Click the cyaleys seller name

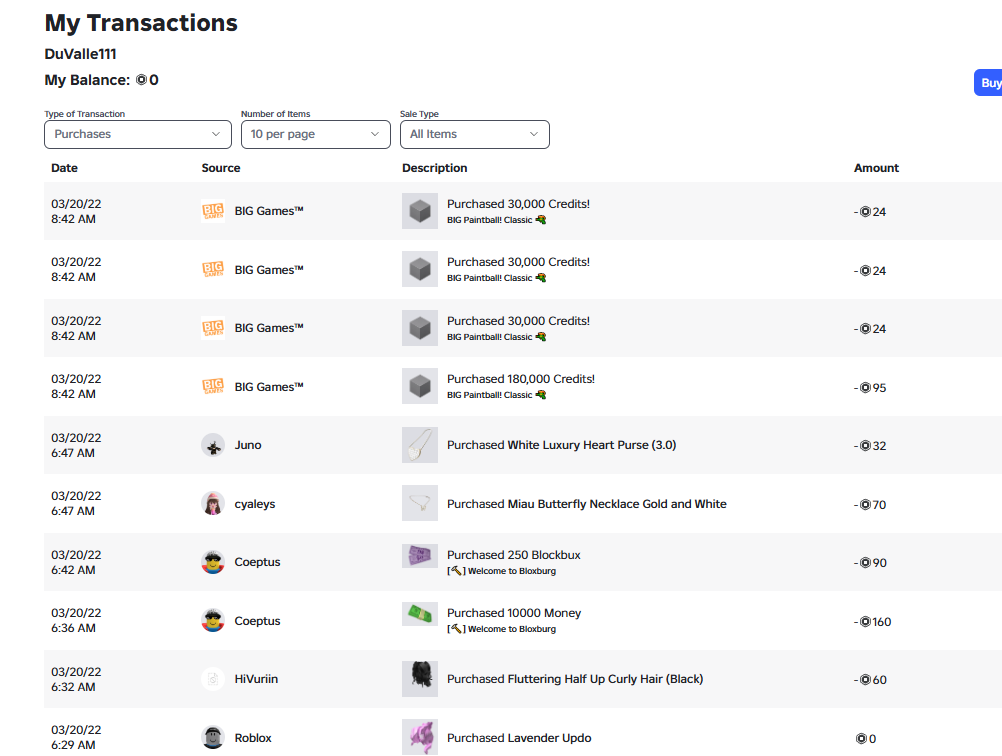point(255,504)
